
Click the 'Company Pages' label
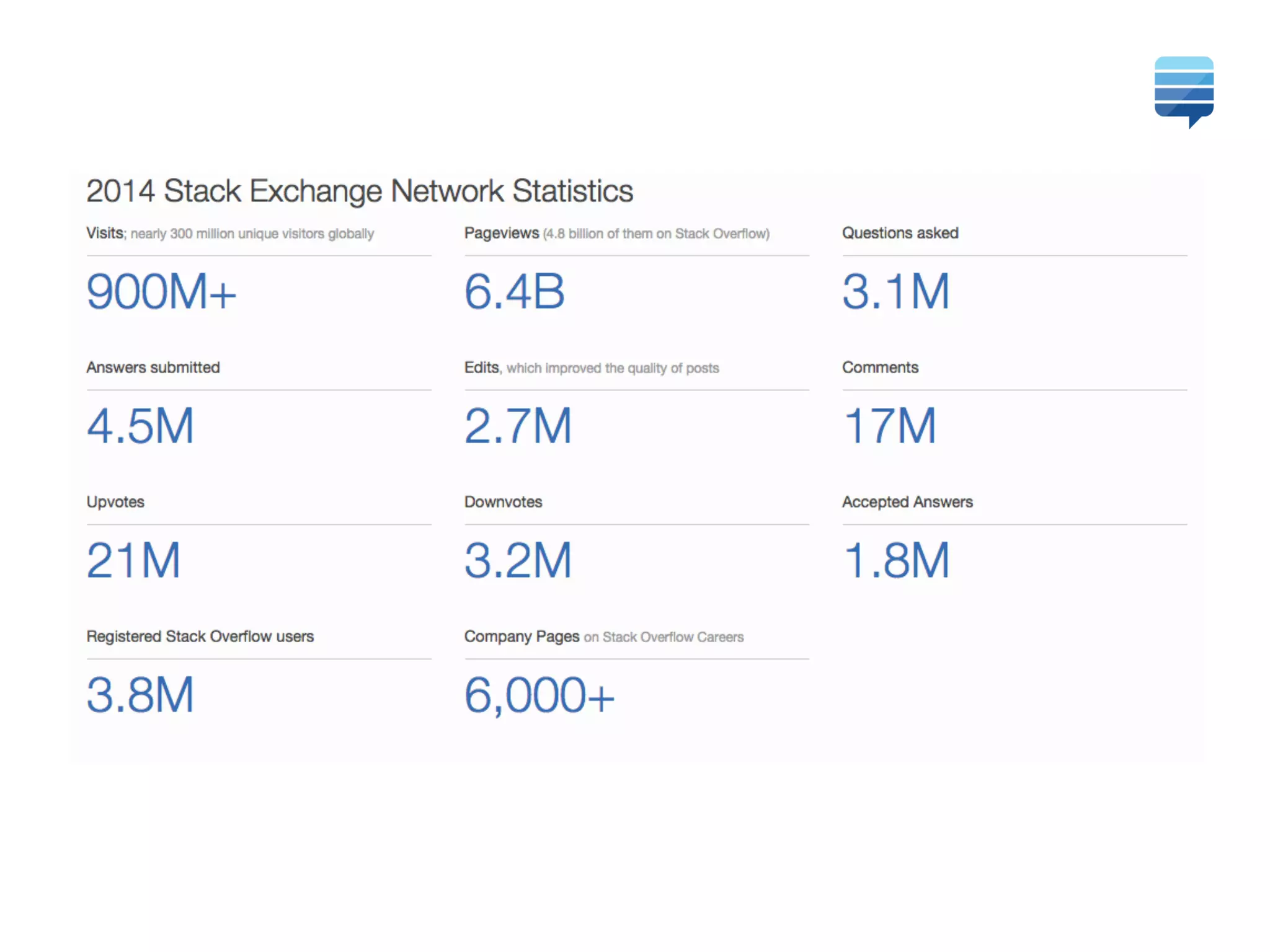tap(522, 637)
